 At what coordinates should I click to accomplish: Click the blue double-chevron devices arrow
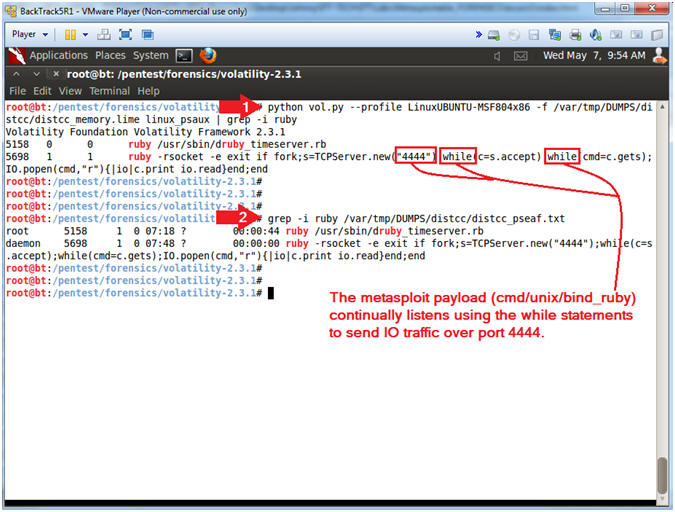(479, 34)
